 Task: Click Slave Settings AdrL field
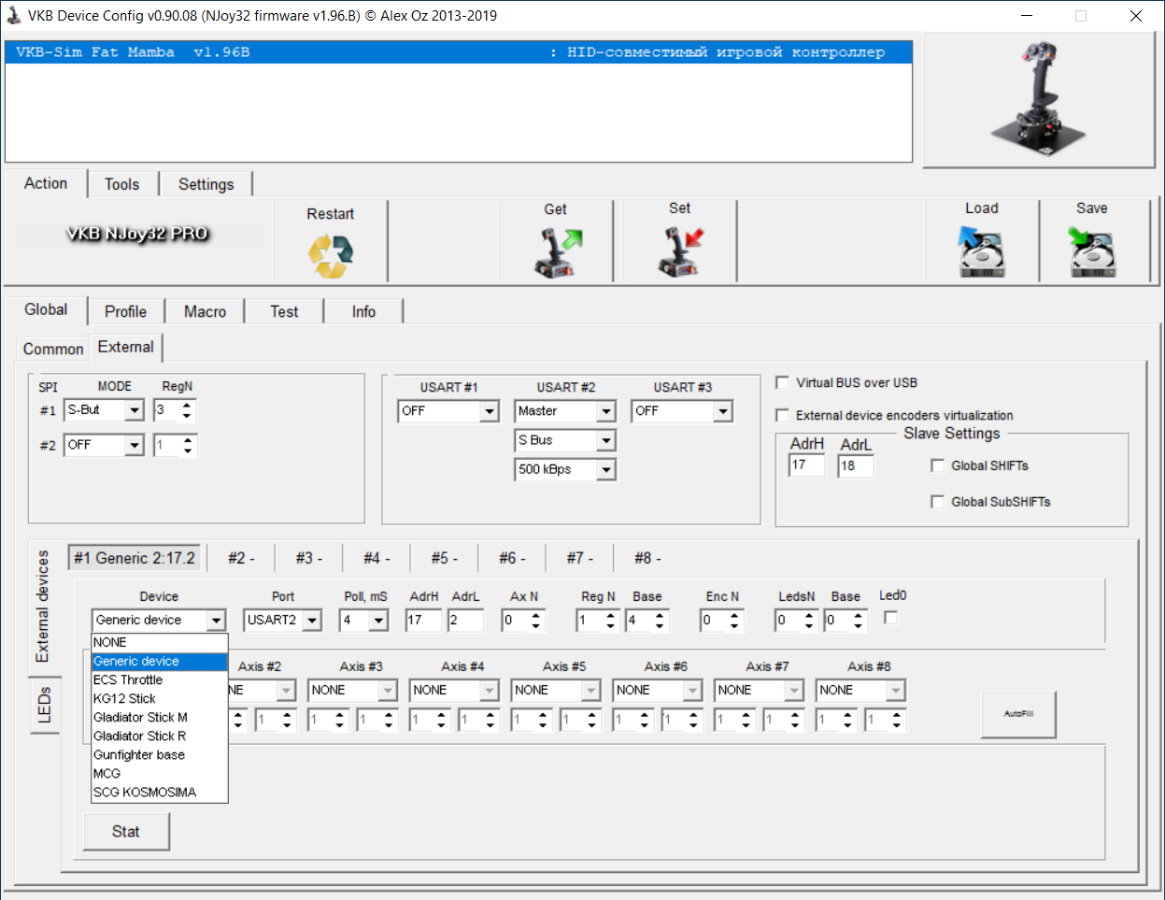(x=855, y=465)
